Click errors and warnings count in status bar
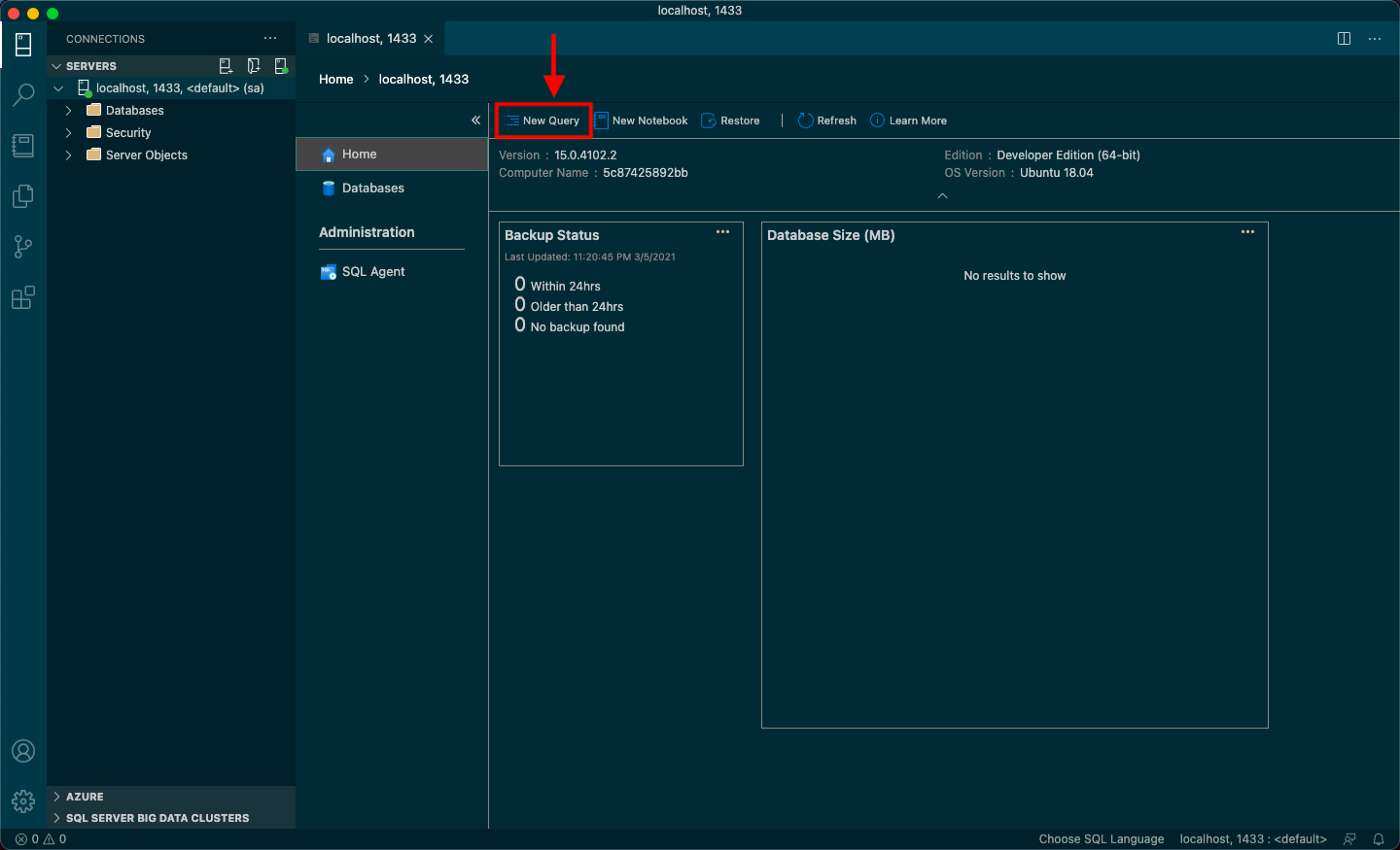1400x850 pixels. 40,839
